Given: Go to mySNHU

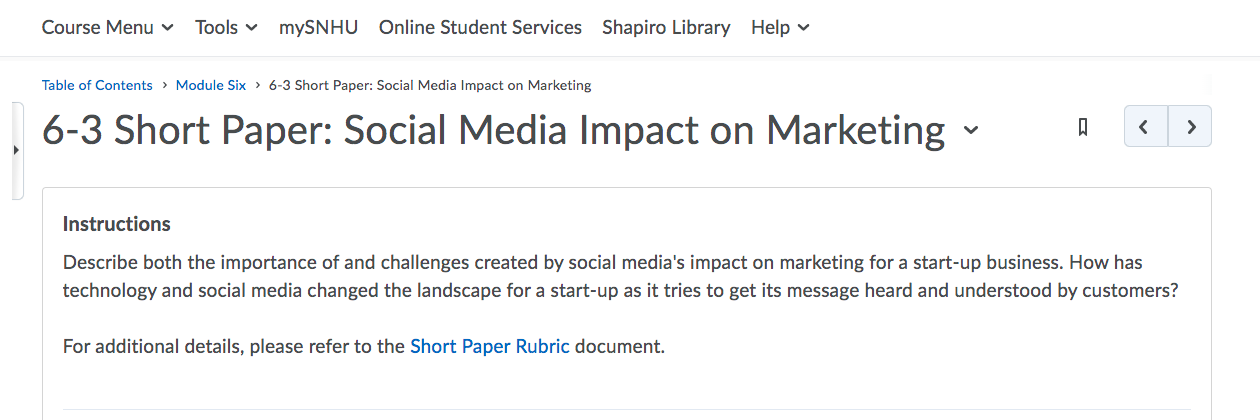Looking at the screenshot, I should pos(318,28).
